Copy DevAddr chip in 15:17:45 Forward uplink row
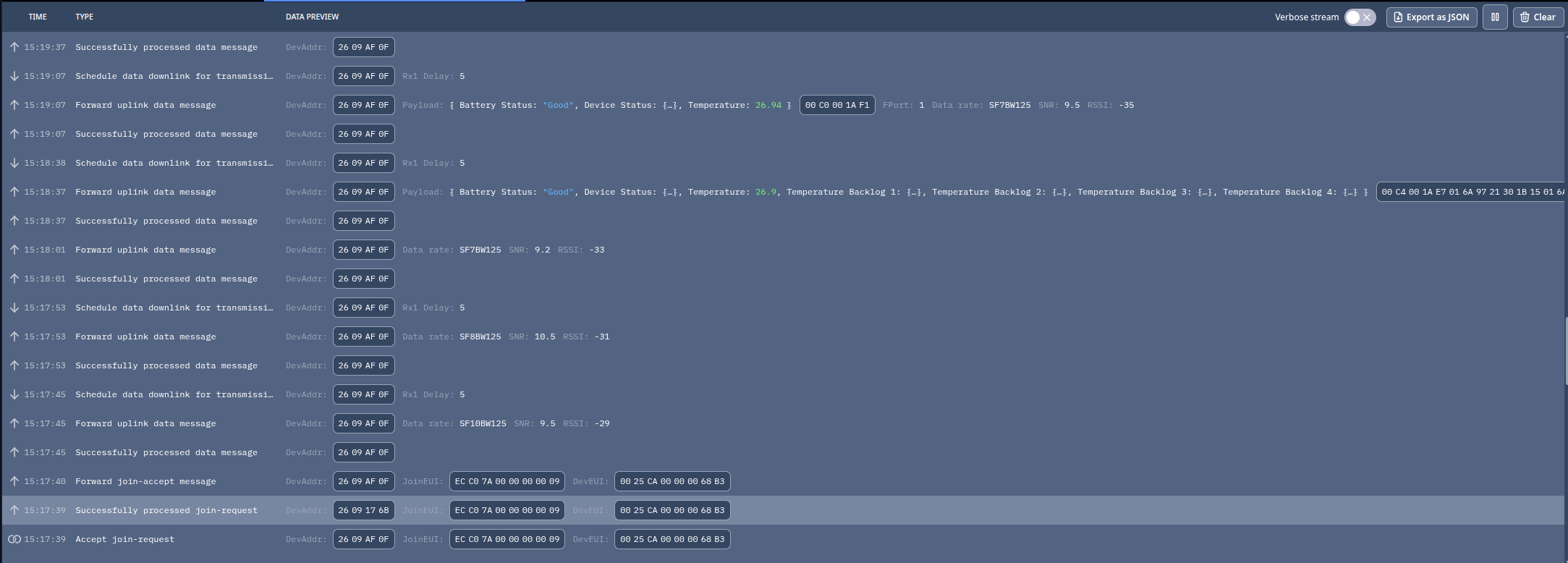Viewport: 1568px width, 563px height. (x=364, y=423)
